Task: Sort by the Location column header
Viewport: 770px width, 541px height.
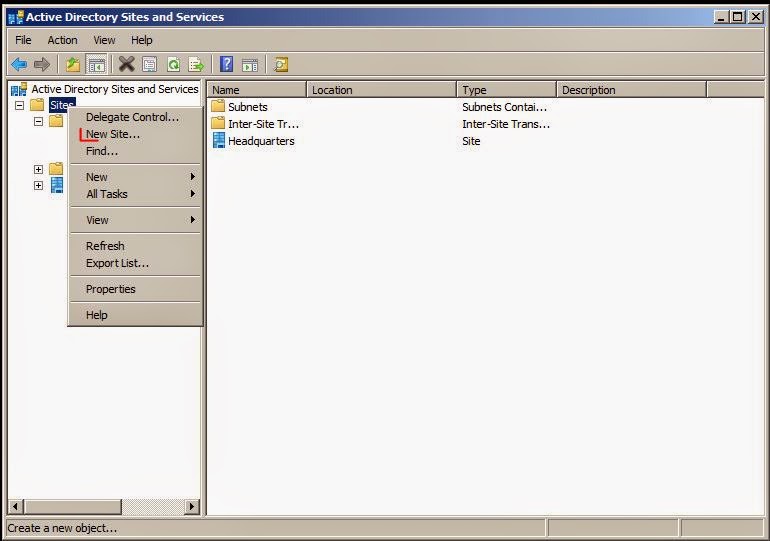Action: [382, 90]
